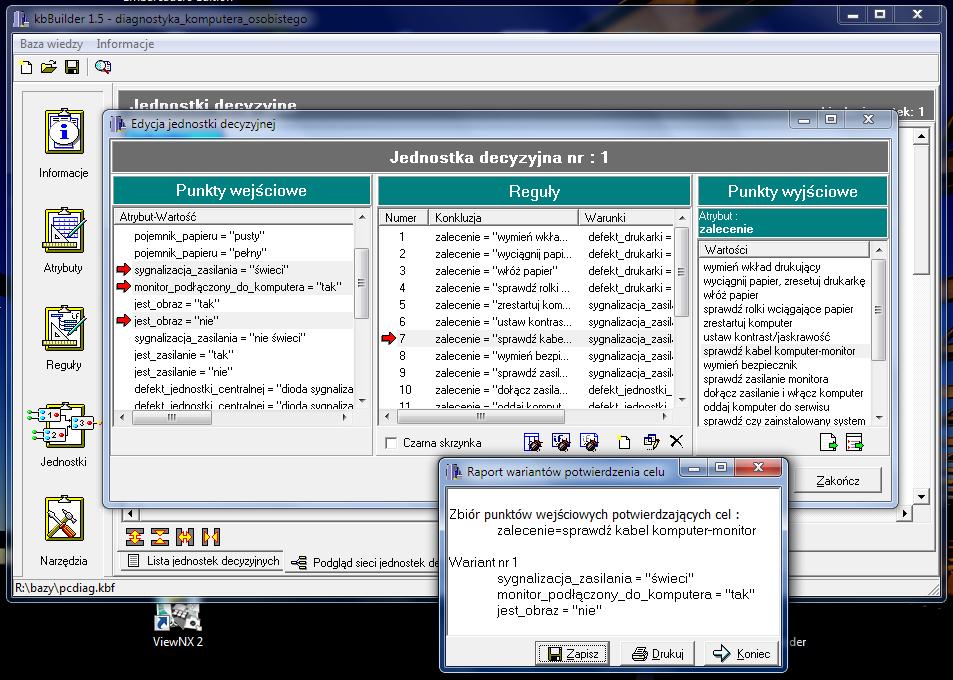Open the Informacje menu
Image resolution: width=953 pixels, height=680 pixels.
[125, 44]
